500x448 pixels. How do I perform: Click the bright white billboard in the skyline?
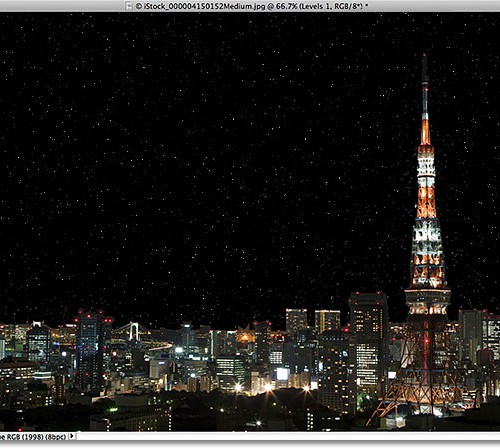pos(282,374)
